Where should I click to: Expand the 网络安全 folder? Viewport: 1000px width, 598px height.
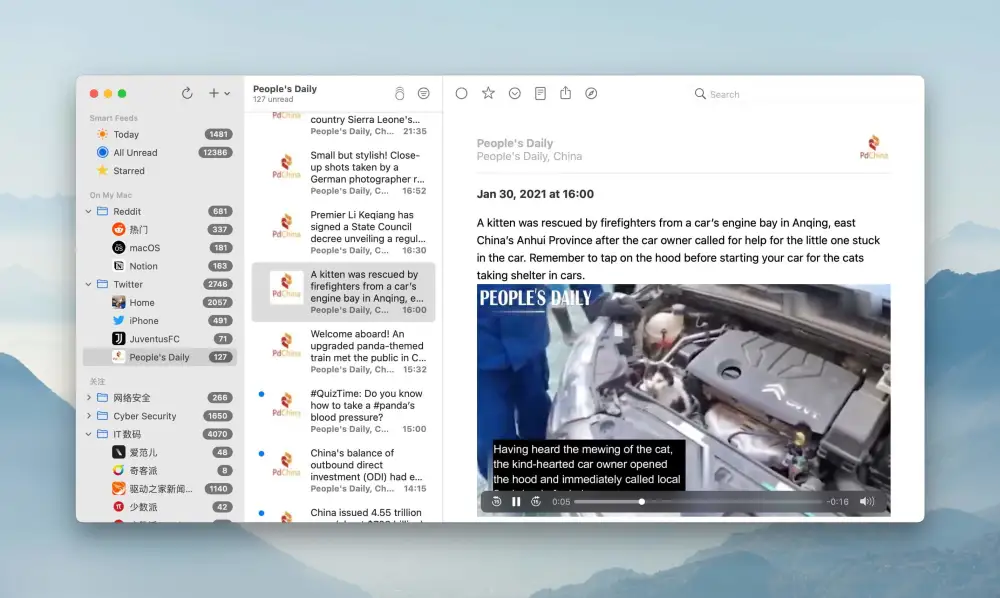coord(89,397)
